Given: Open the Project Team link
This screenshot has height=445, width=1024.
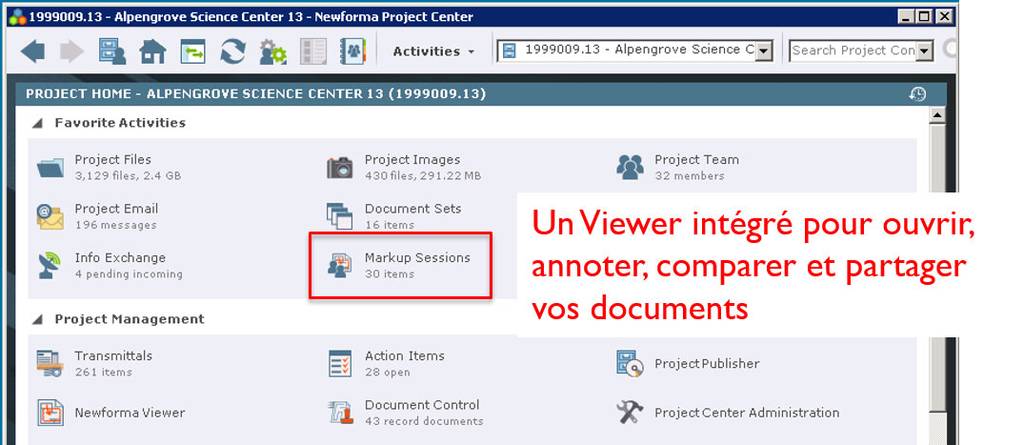Looking at the screenshot, I should point(697,159).
